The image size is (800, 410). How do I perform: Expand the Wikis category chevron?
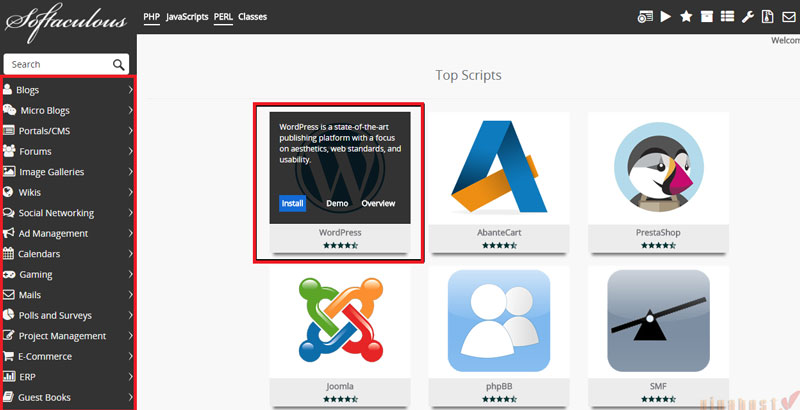[x=130, y=192]
